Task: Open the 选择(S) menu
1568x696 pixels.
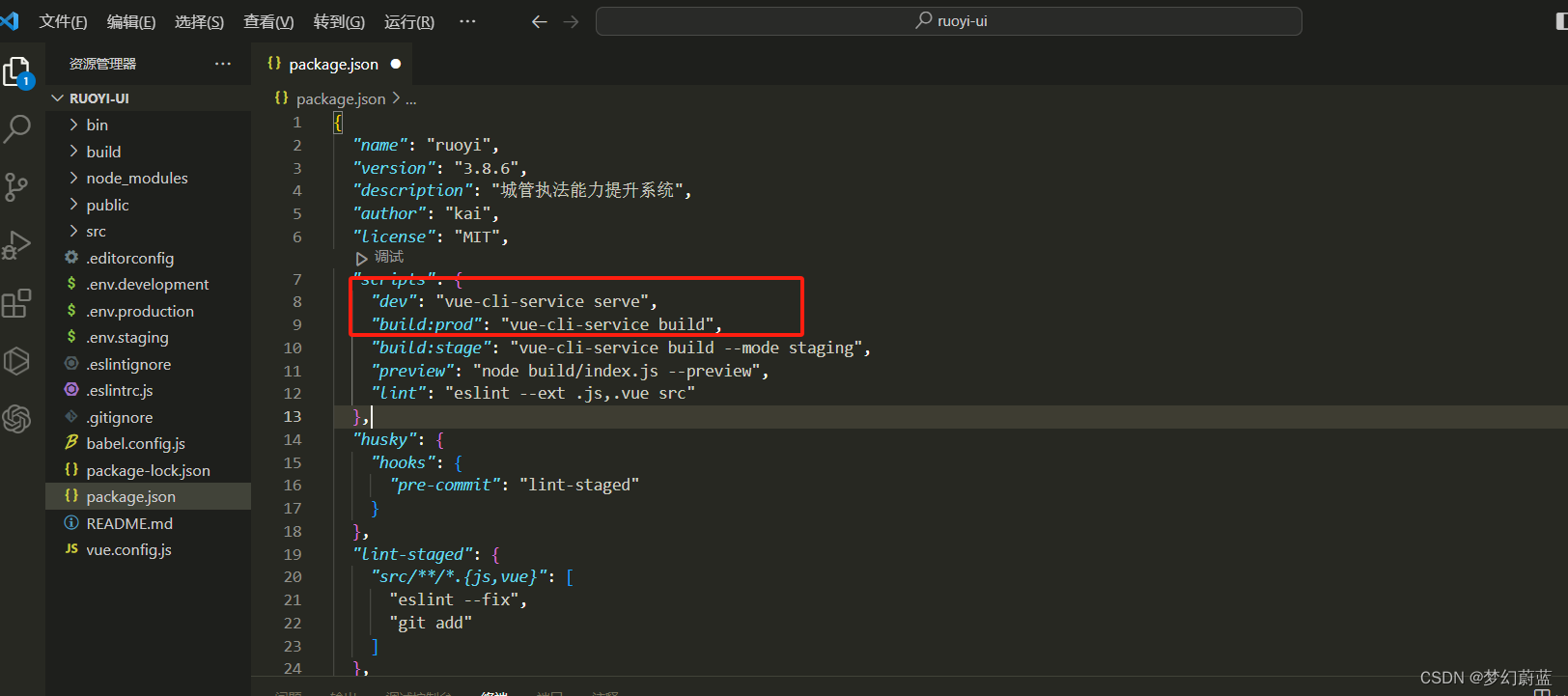Action: [199, 21]
